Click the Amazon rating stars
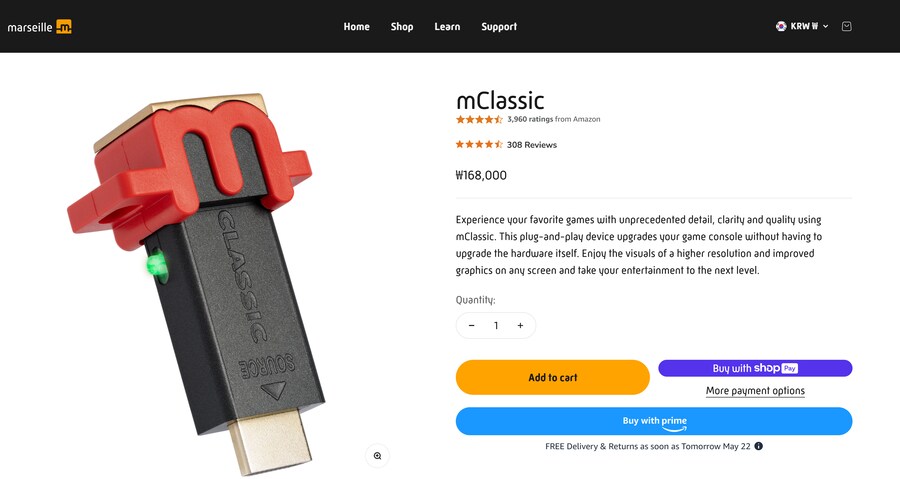900x479 pixels. [479, 119]
